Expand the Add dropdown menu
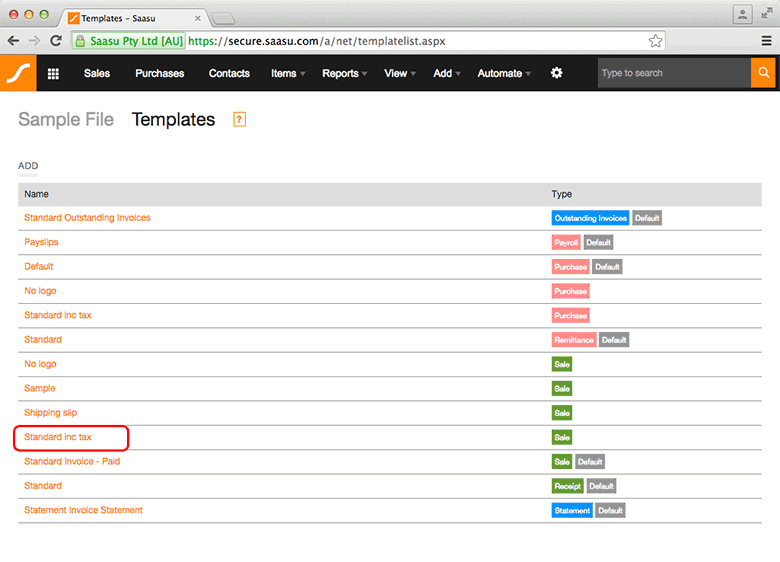This screenshot has width=780, height=562. (447, 73)
